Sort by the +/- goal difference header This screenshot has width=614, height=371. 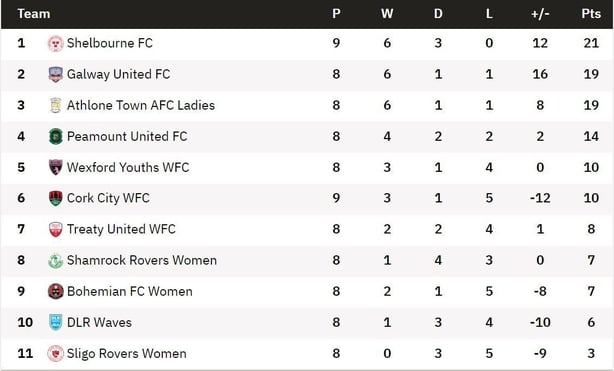(540, 14)
